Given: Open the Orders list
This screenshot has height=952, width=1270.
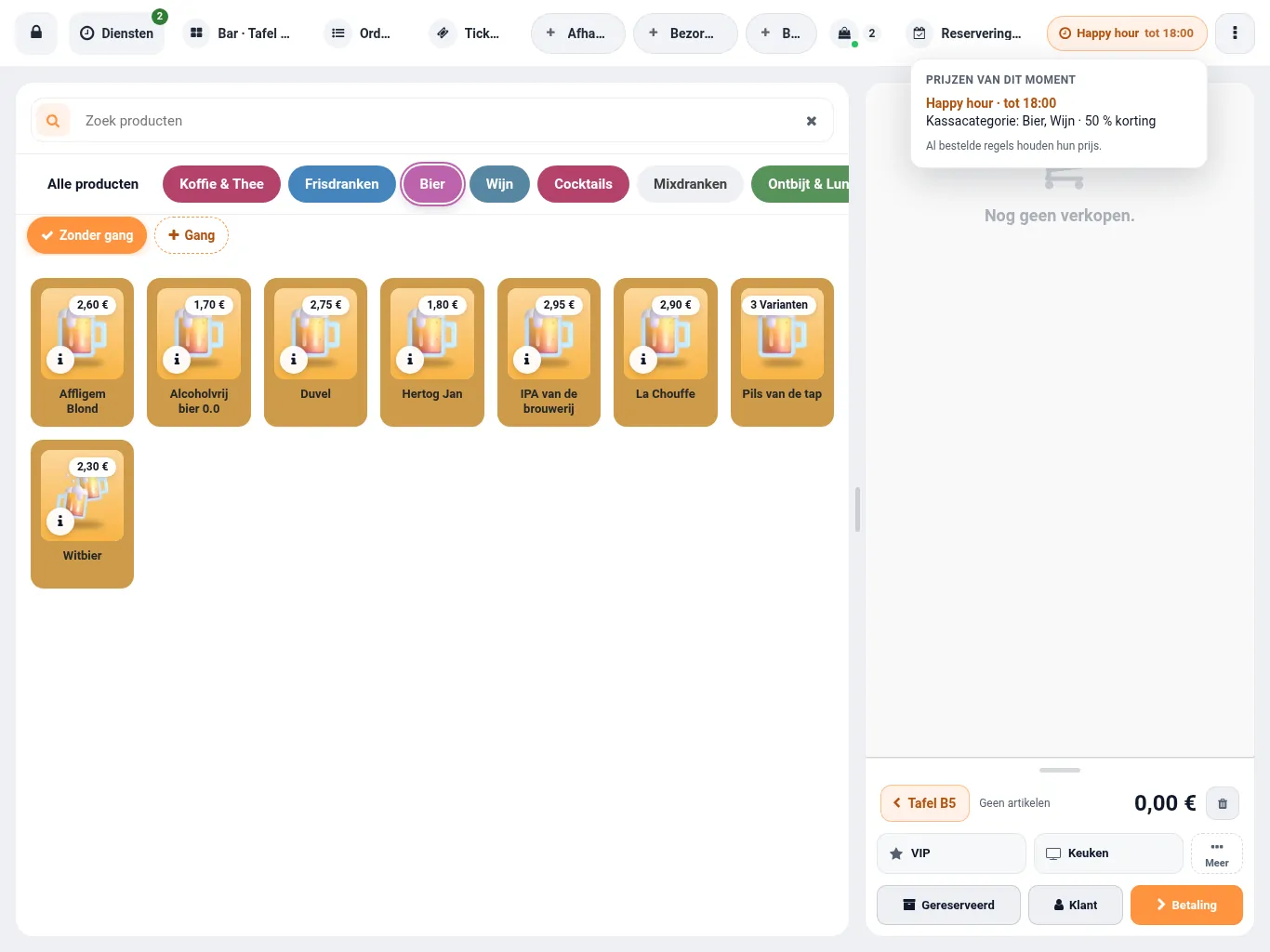Looking at the screenshot, I should point(363,33).
